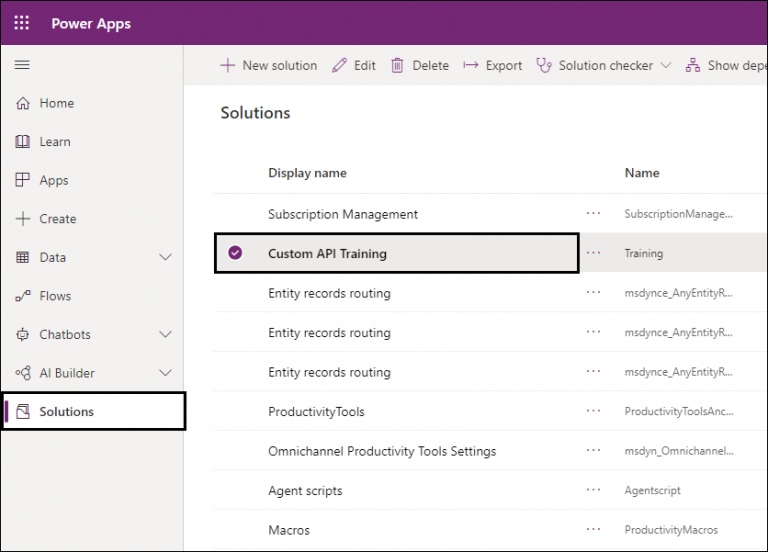
Task: Open the Subscription Management solution
Action: point(343,215)
